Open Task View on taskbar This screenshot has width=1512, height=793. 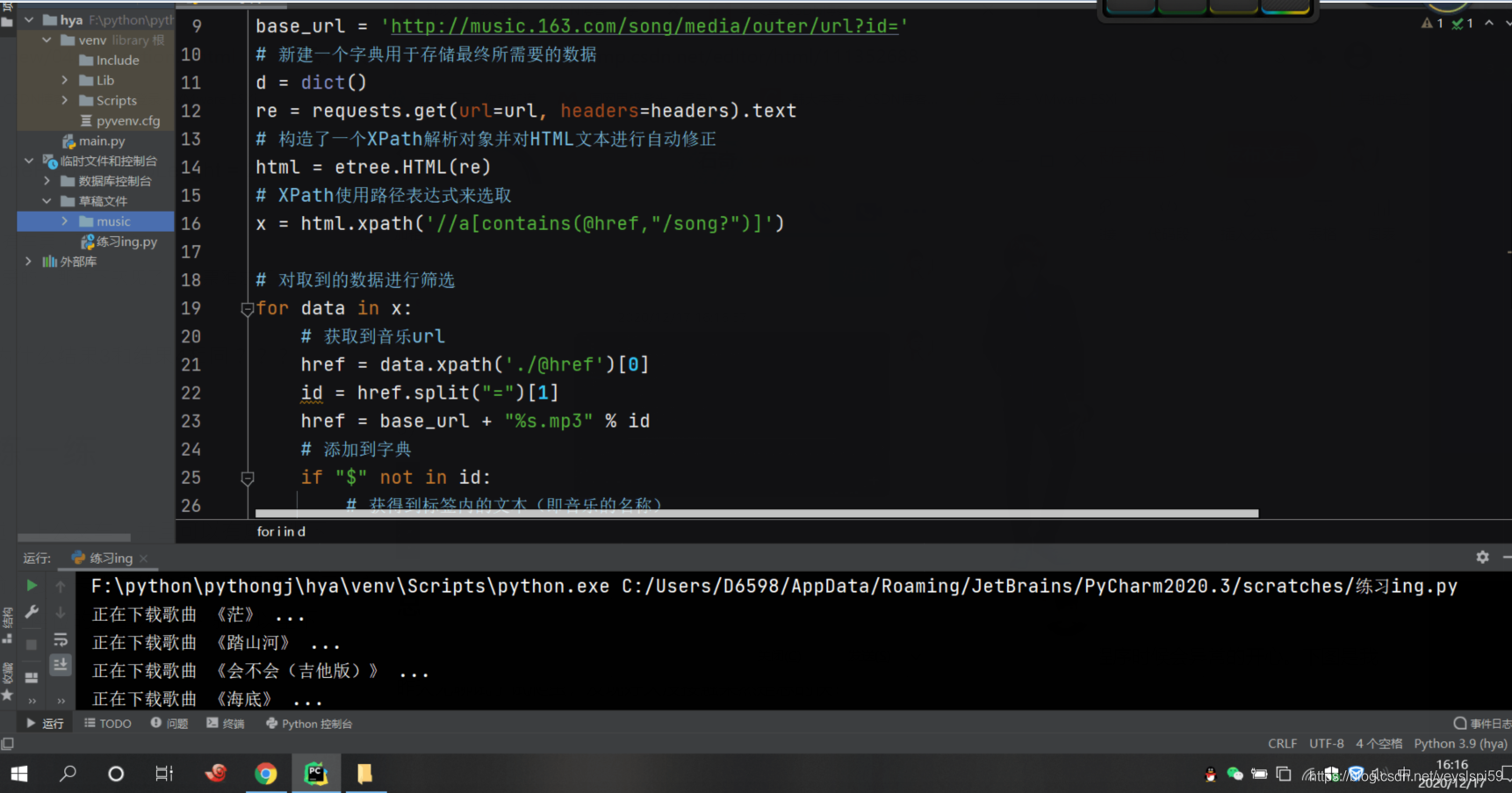[164, 774]
